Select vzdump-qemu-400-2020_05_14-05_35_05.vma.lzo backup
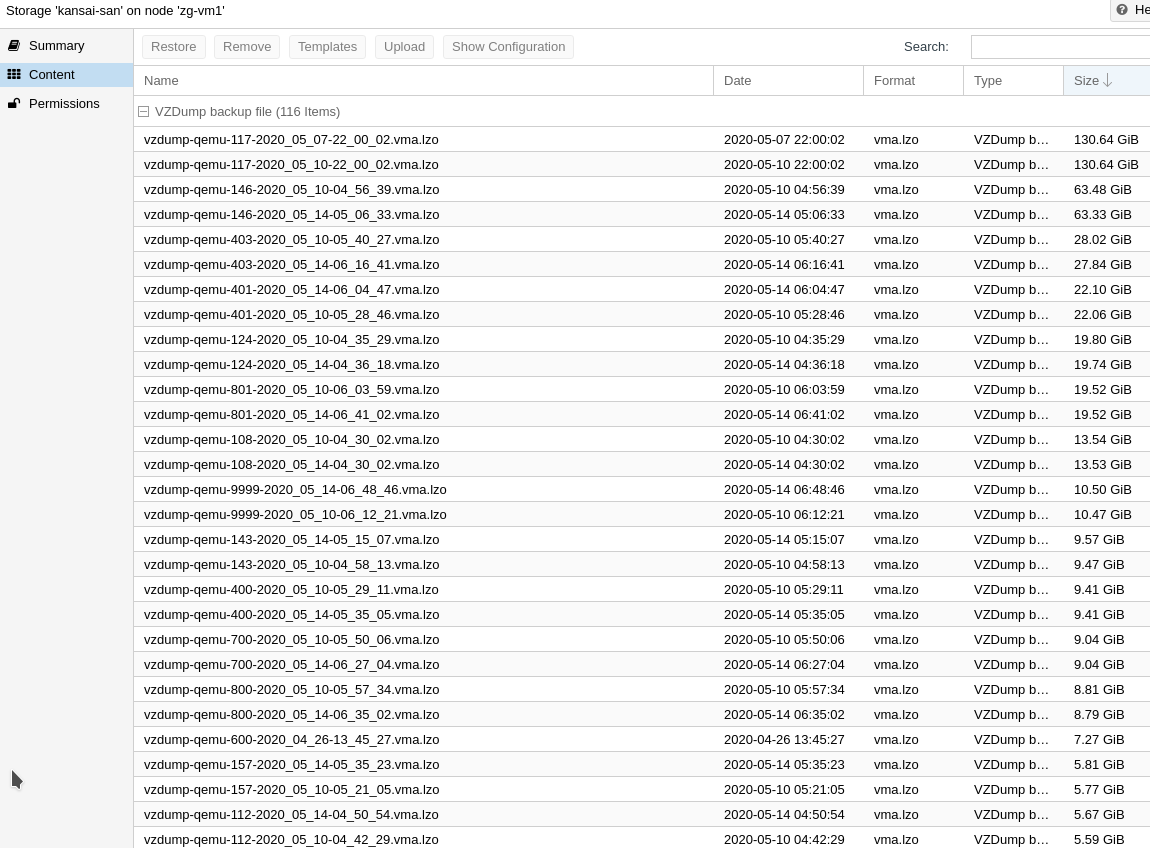This screenshot has height=848, width=1150. point(642,614)
